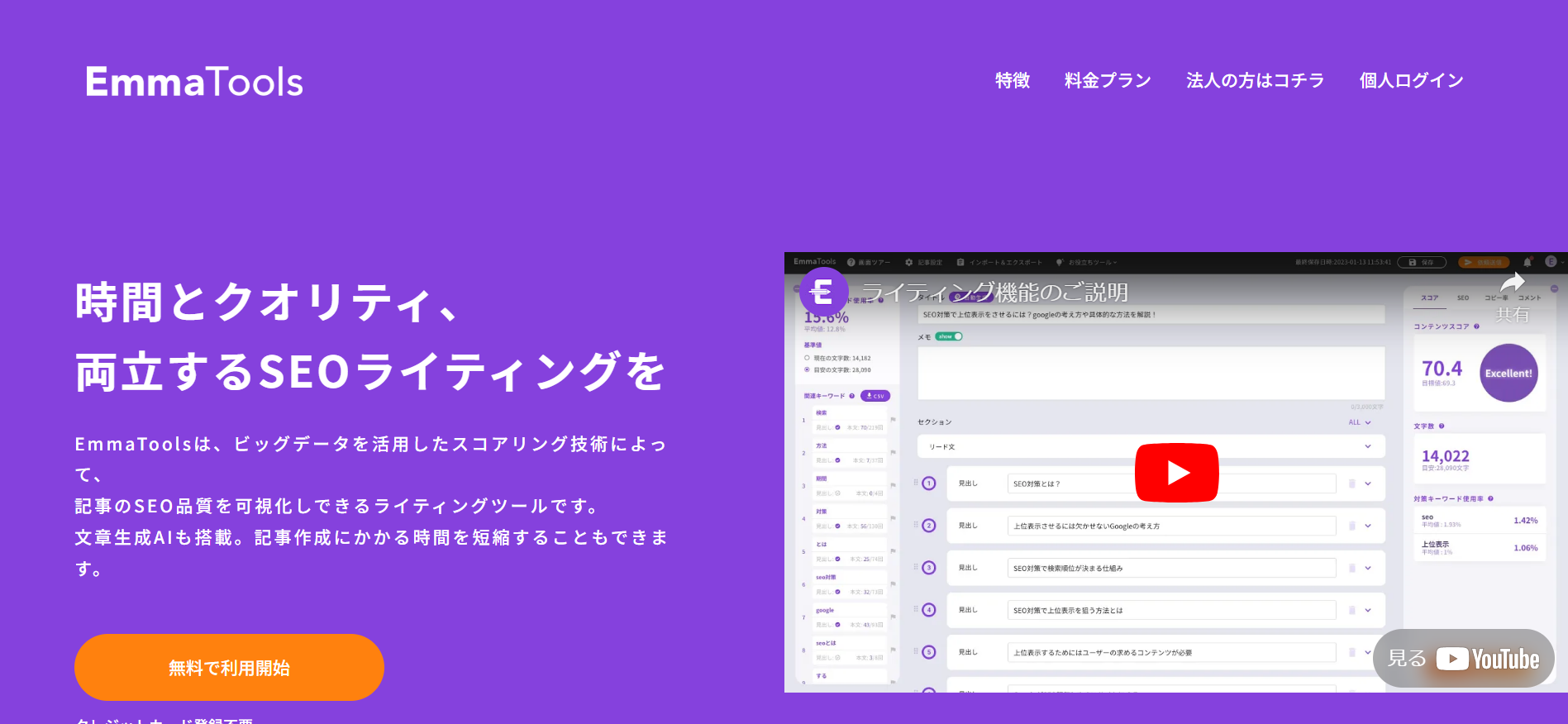Click the 画面ツアー help icon in video
This screenshot has height=724, width=1568.
(851, 262)
